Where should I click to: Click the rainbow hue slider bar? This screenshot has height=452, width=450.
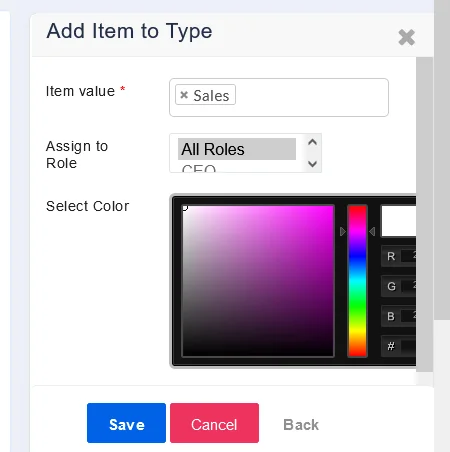coord(357,281)
